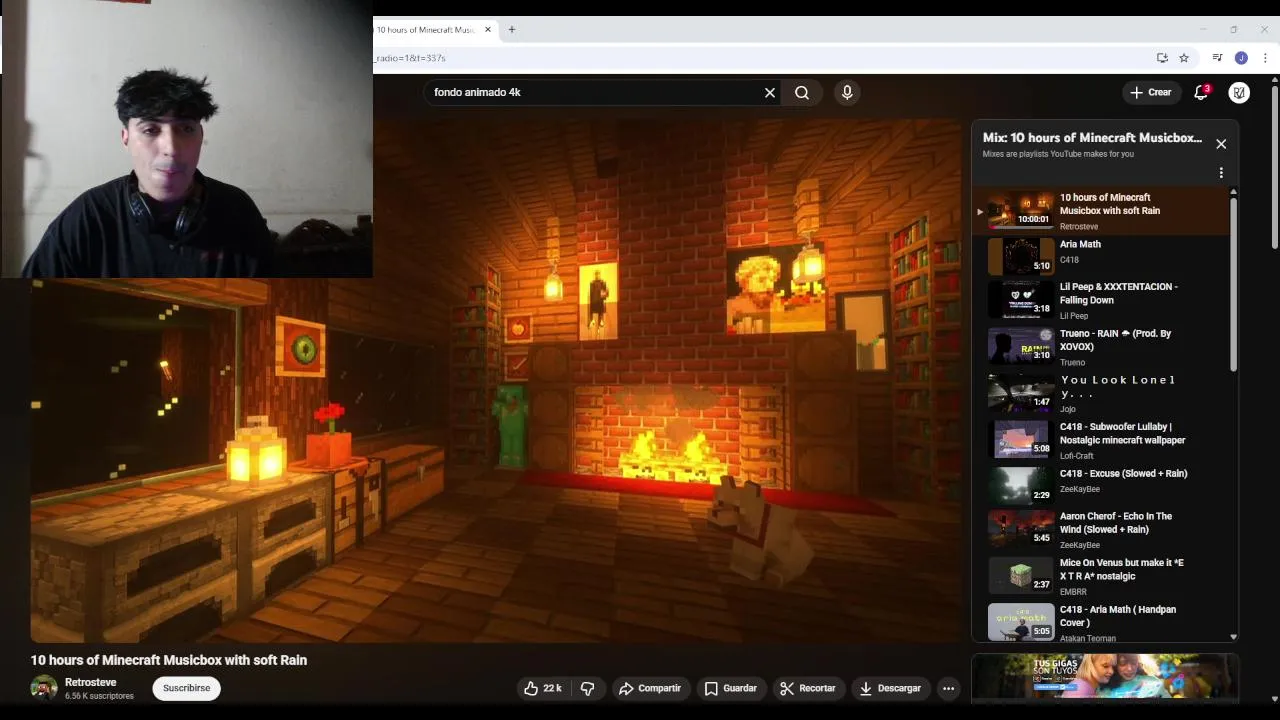
Task: Open the YouTube account avatar menu
Action: [1239, 92]
